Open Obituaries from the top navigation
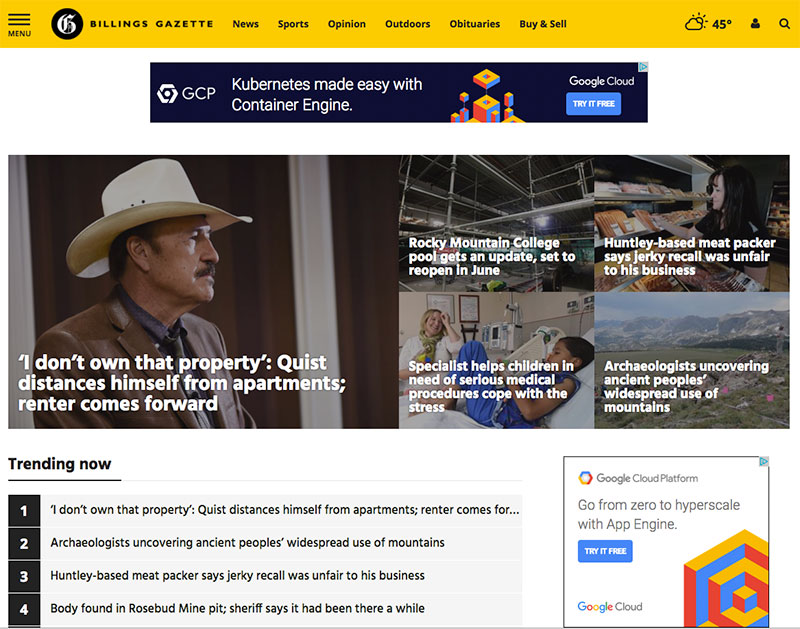Image resolution: width=800 pixels, height=629 pixels. coord(474,24)
